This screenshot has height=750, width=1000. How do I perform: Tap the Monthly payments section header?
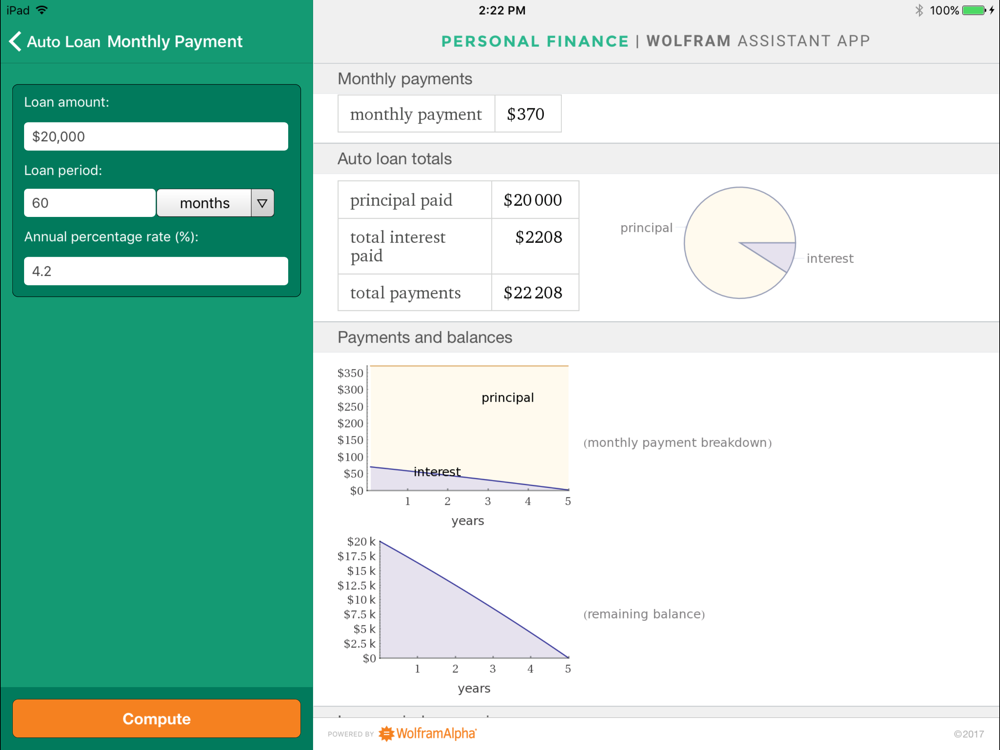pos(405,79)
